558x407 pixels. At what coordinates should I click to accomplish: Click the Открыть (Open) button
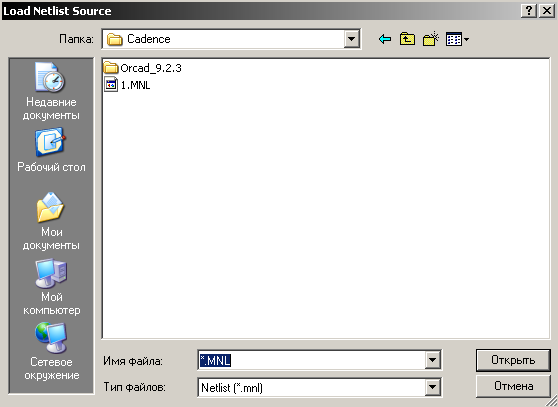tap(513, 360)
